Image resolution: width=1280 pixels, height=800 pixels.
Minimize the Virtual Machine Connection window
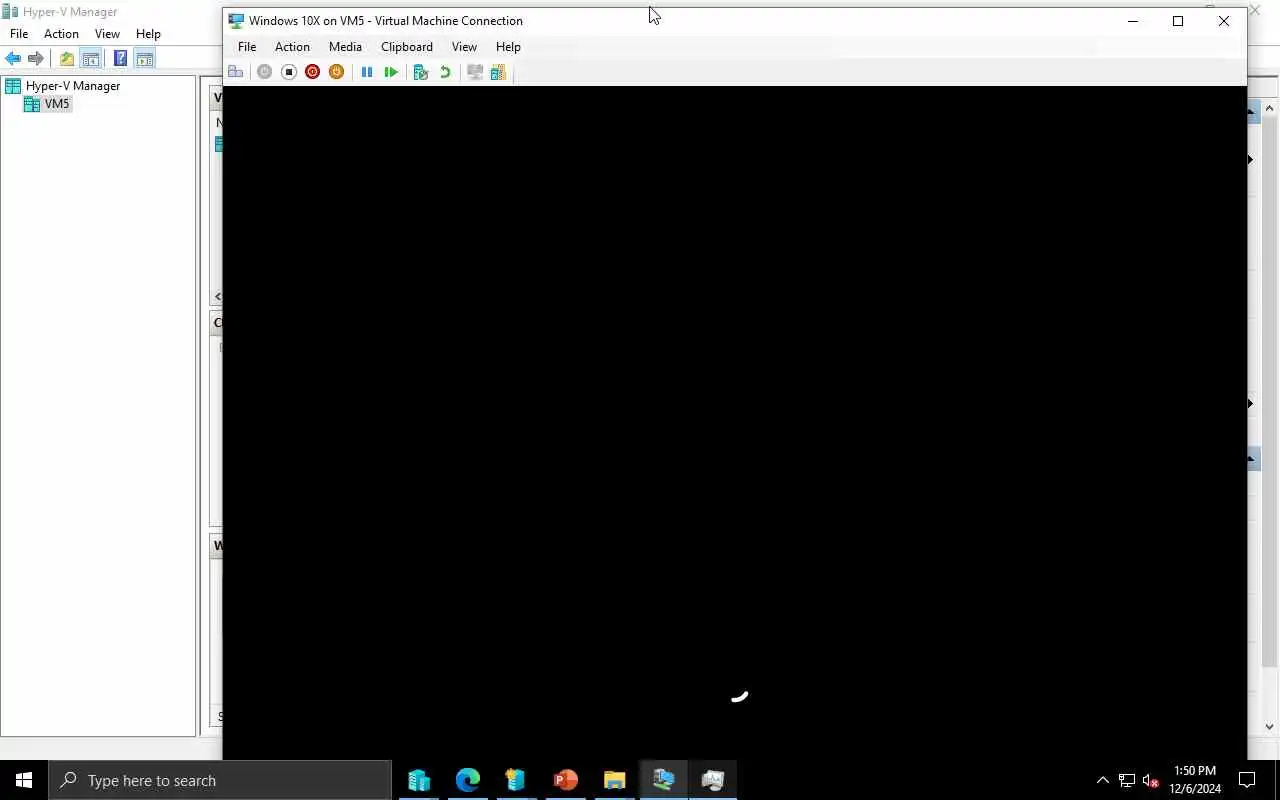coord(1133,21)
